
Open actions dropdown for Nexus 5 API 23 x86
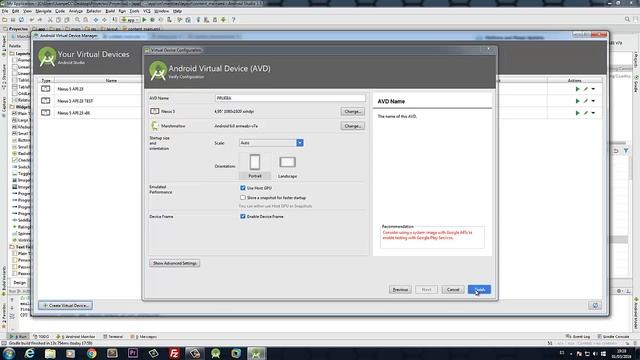pyautogui.click(x=593, y=113)
